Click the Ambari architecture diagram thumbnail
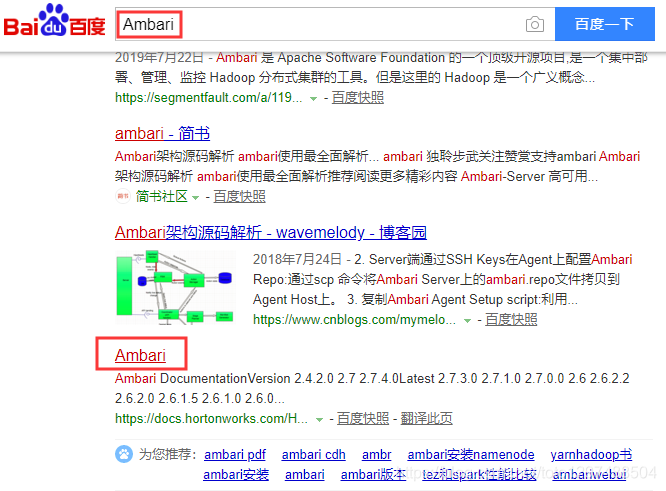 tap(175, 288)
